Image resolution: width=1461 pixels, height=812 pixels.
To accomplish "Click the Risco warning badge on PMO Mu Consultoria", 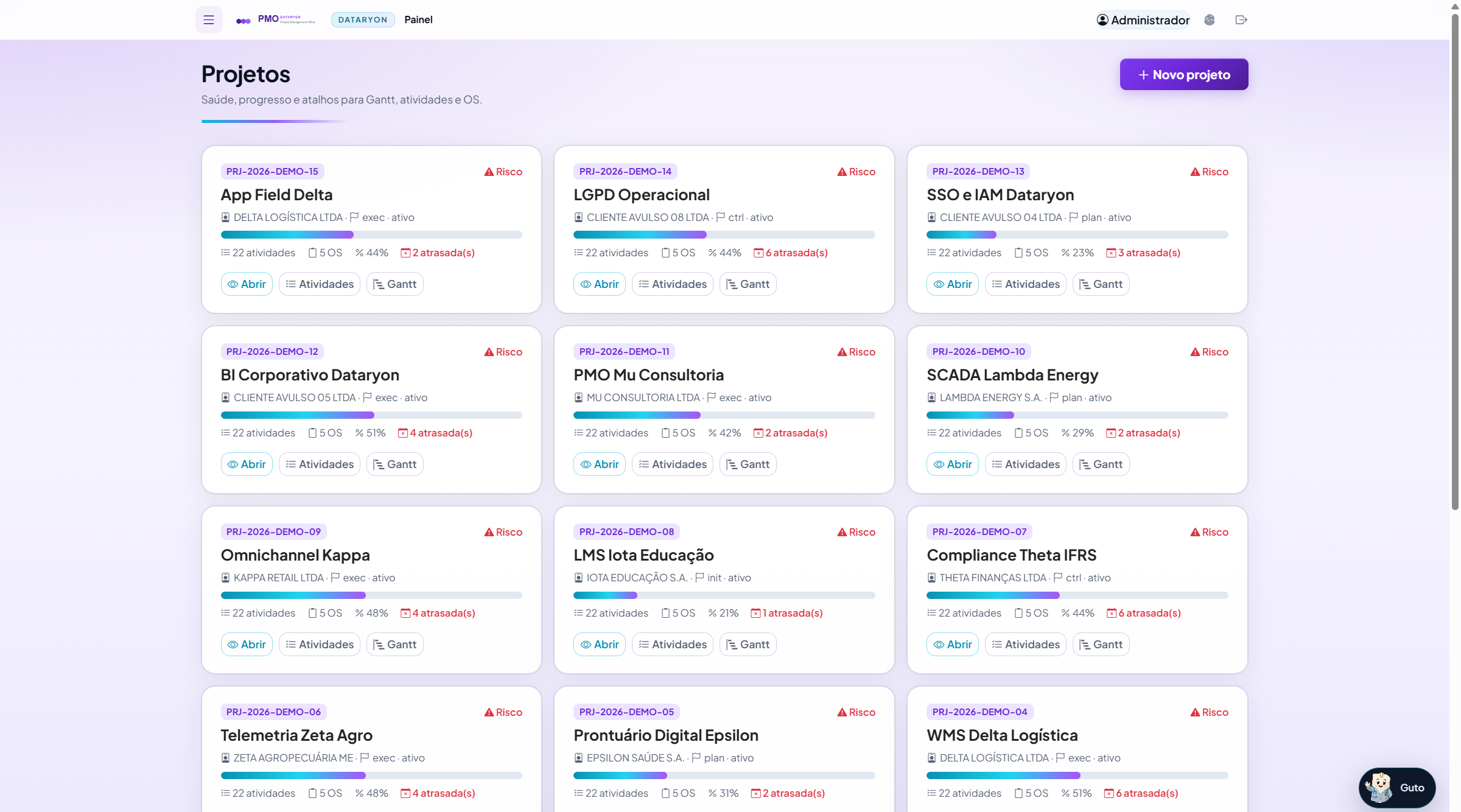I will [857, 352].
